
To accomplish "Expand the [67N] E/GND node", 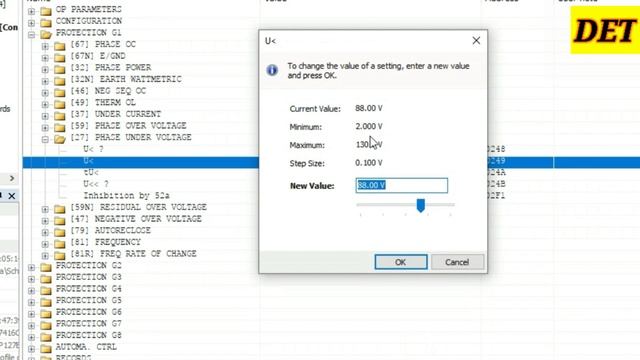I will (x=45, y=58).
